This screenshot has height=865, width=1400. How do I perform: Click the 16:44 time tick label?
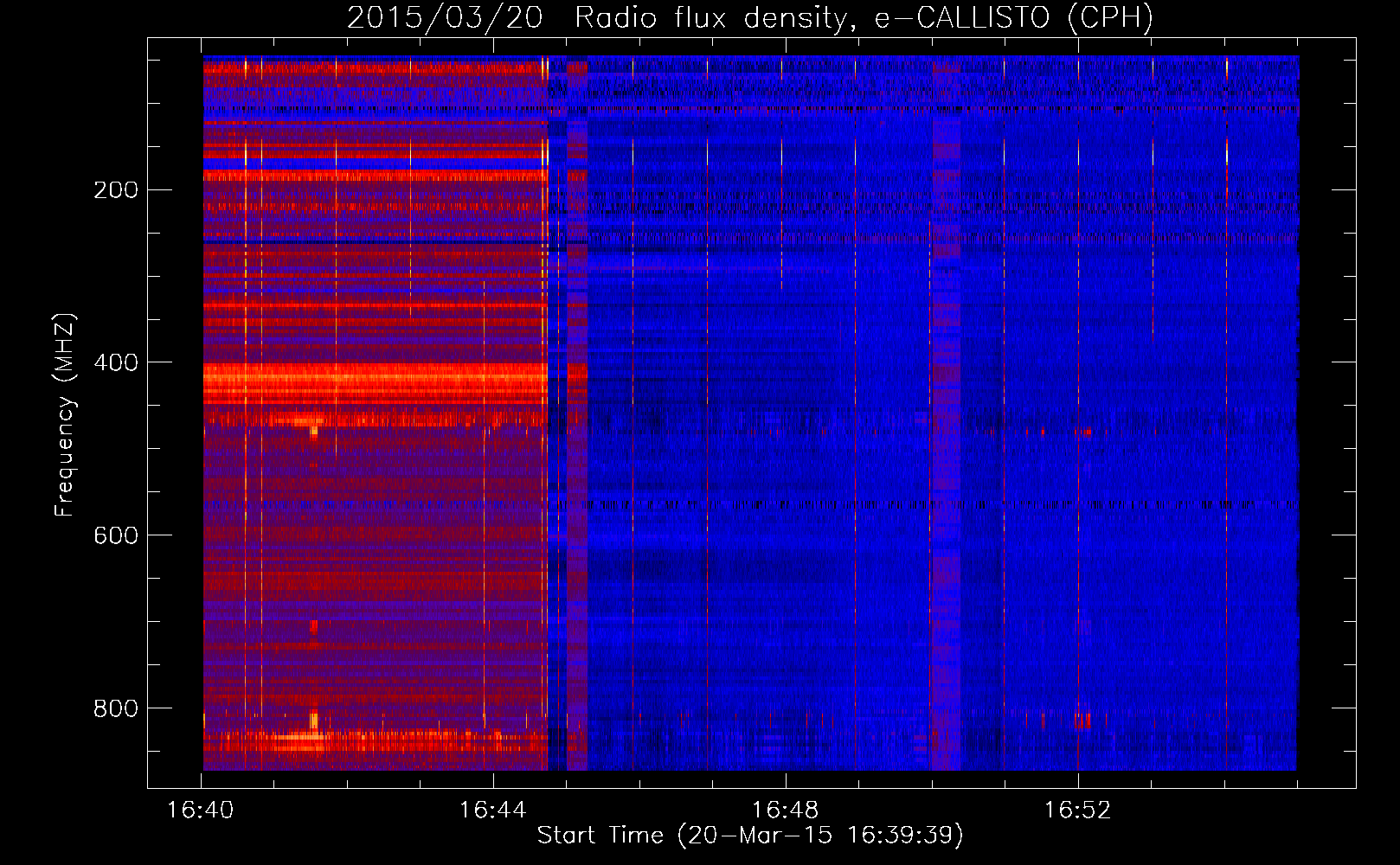click(x=493, y=811)
